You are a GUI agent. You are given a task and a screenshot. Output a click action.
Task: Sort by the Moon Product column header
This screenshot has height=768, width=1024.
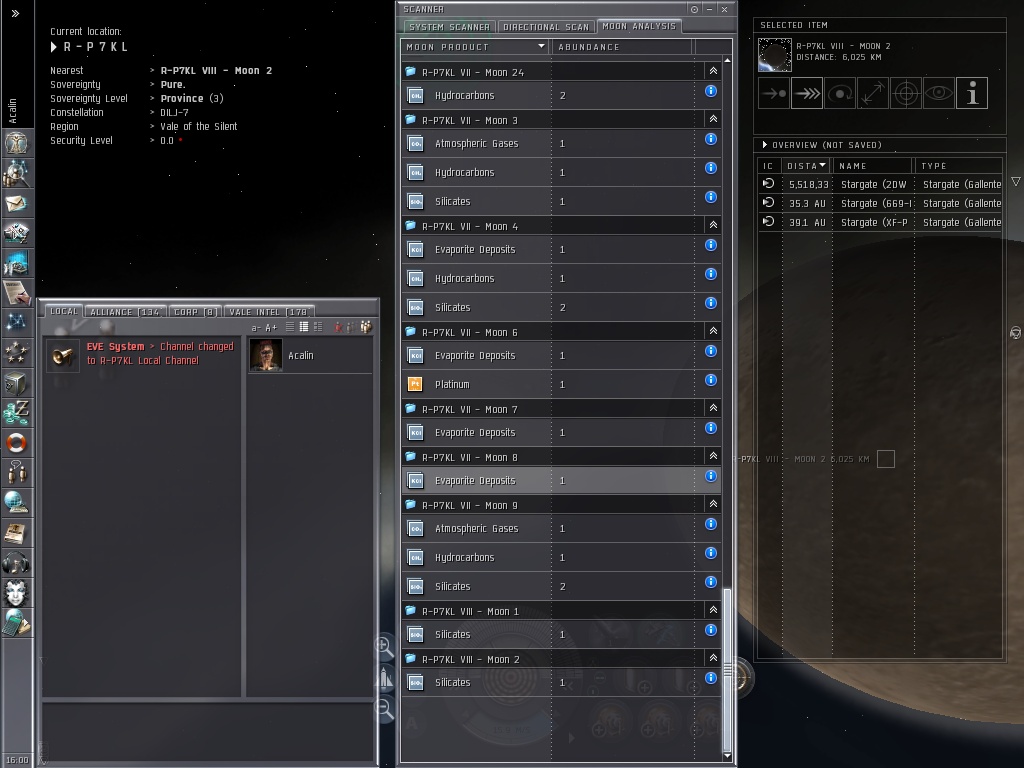point(475,47)
